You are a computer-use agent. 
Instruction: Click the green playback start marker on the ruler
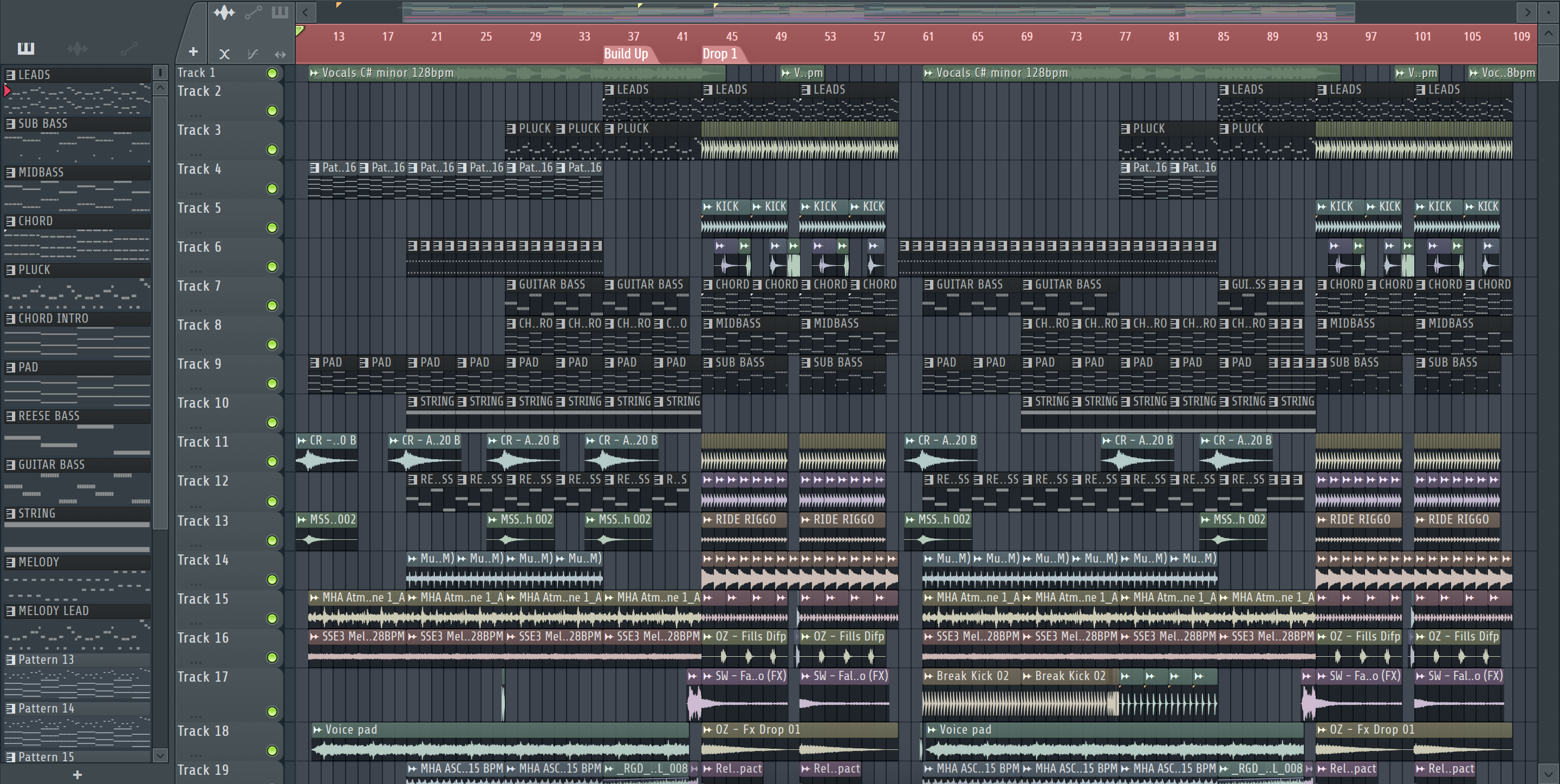coord(300,30)
